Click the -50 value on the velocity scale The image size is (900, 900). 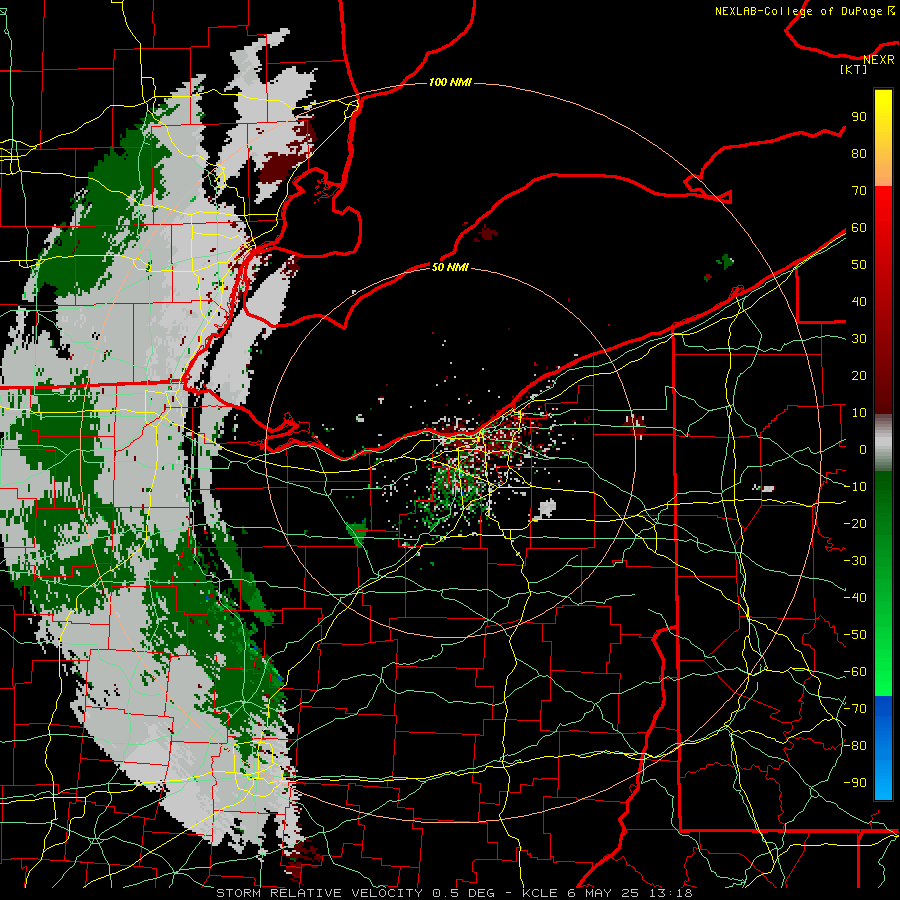855,635
